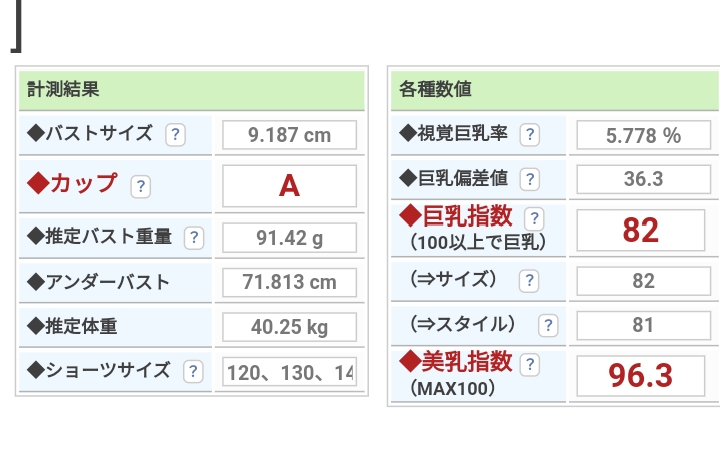
Task: Open the help icon next to カップ
Action: click(x=141, y=186)
